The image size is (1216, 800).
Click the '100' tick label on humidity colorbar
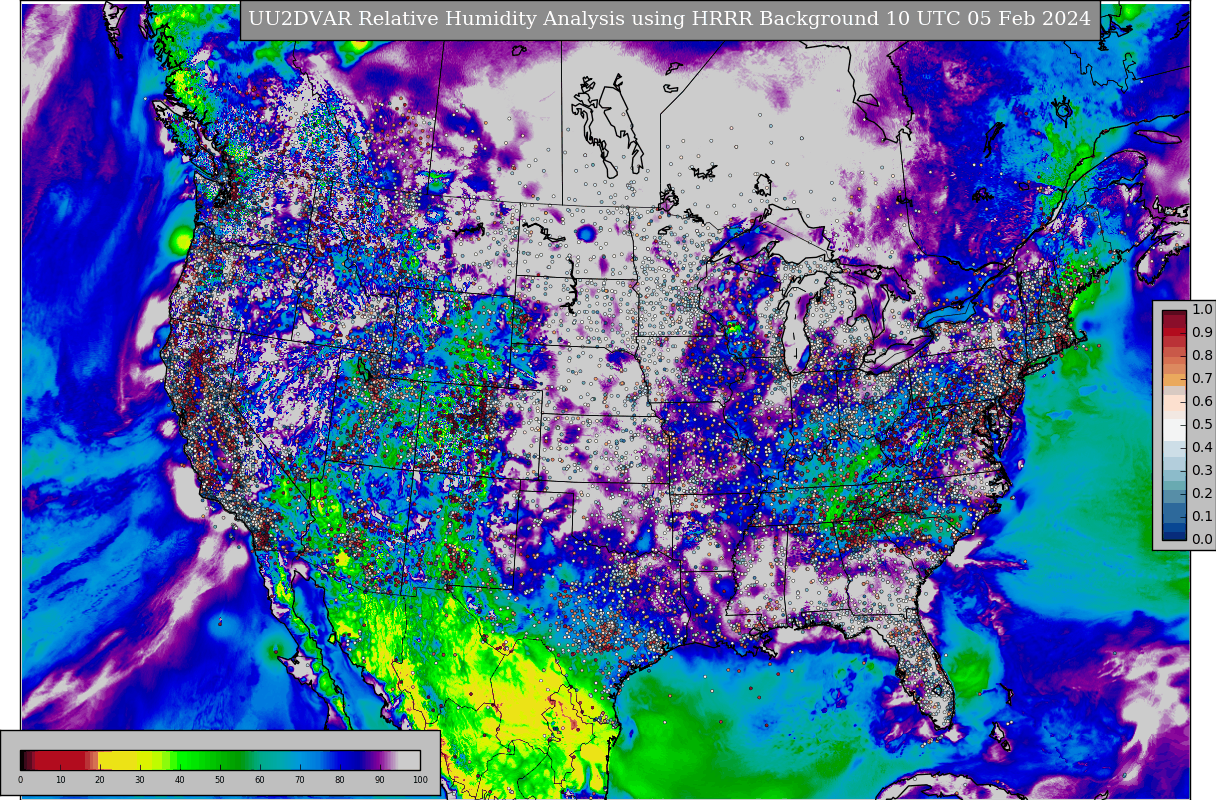point(420,780)
